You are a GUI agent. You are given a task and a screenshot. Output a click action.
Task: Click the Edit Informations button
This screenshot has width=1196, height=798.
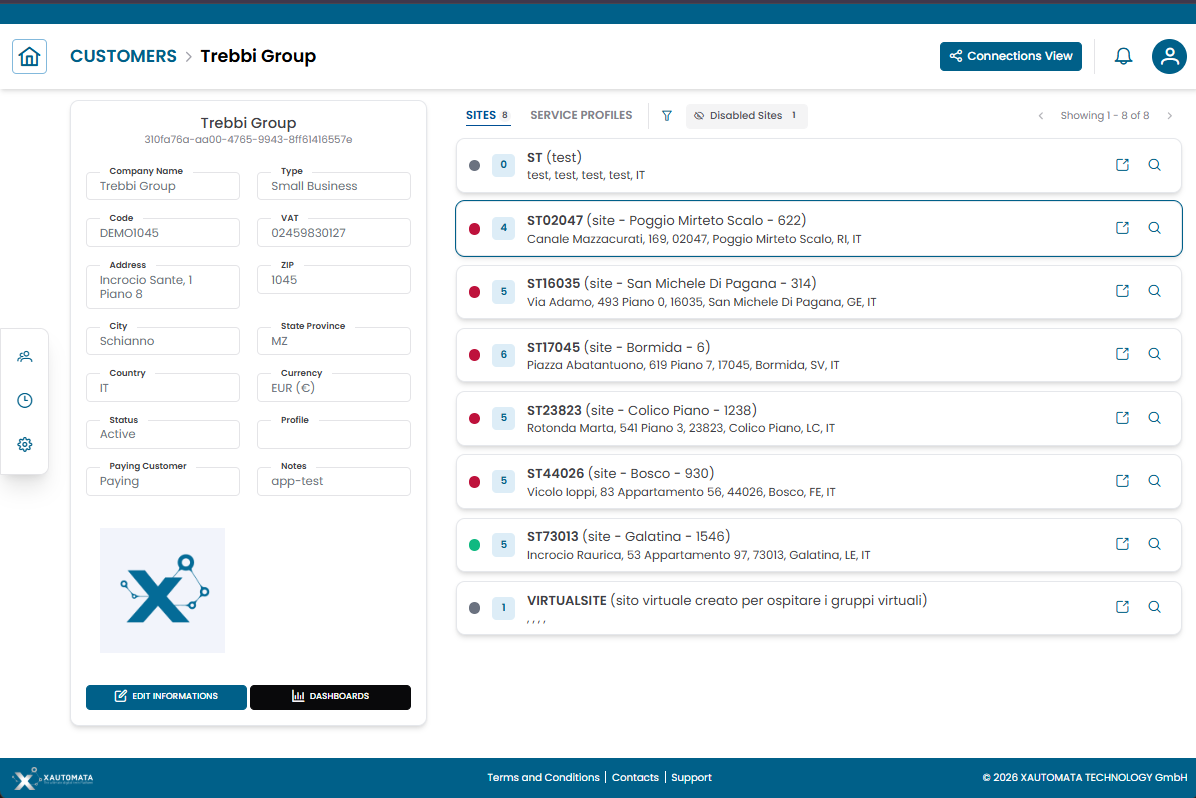166,697
